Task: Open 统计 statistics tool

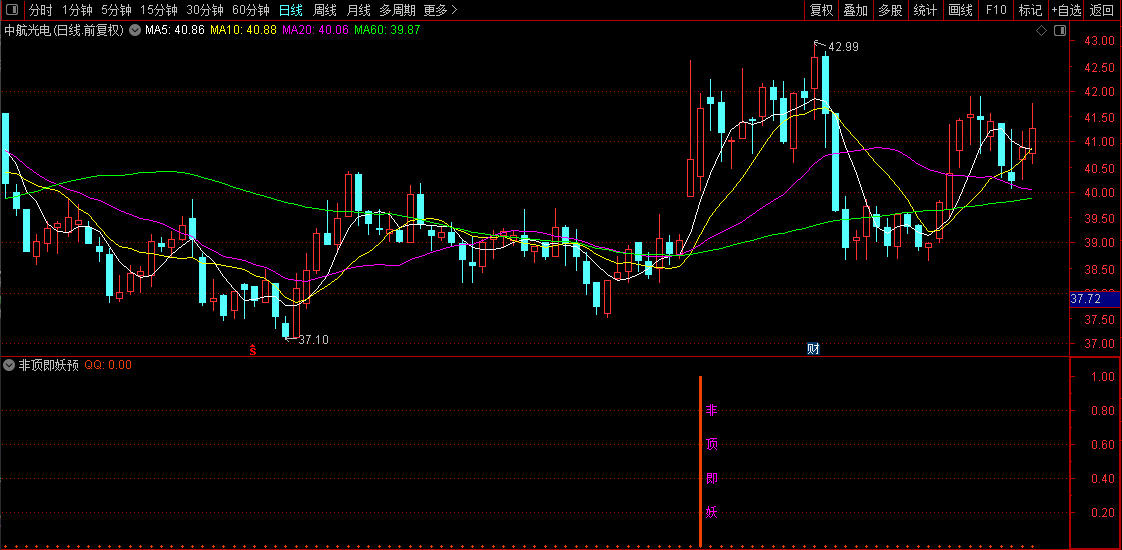Action: coord(925,10)
